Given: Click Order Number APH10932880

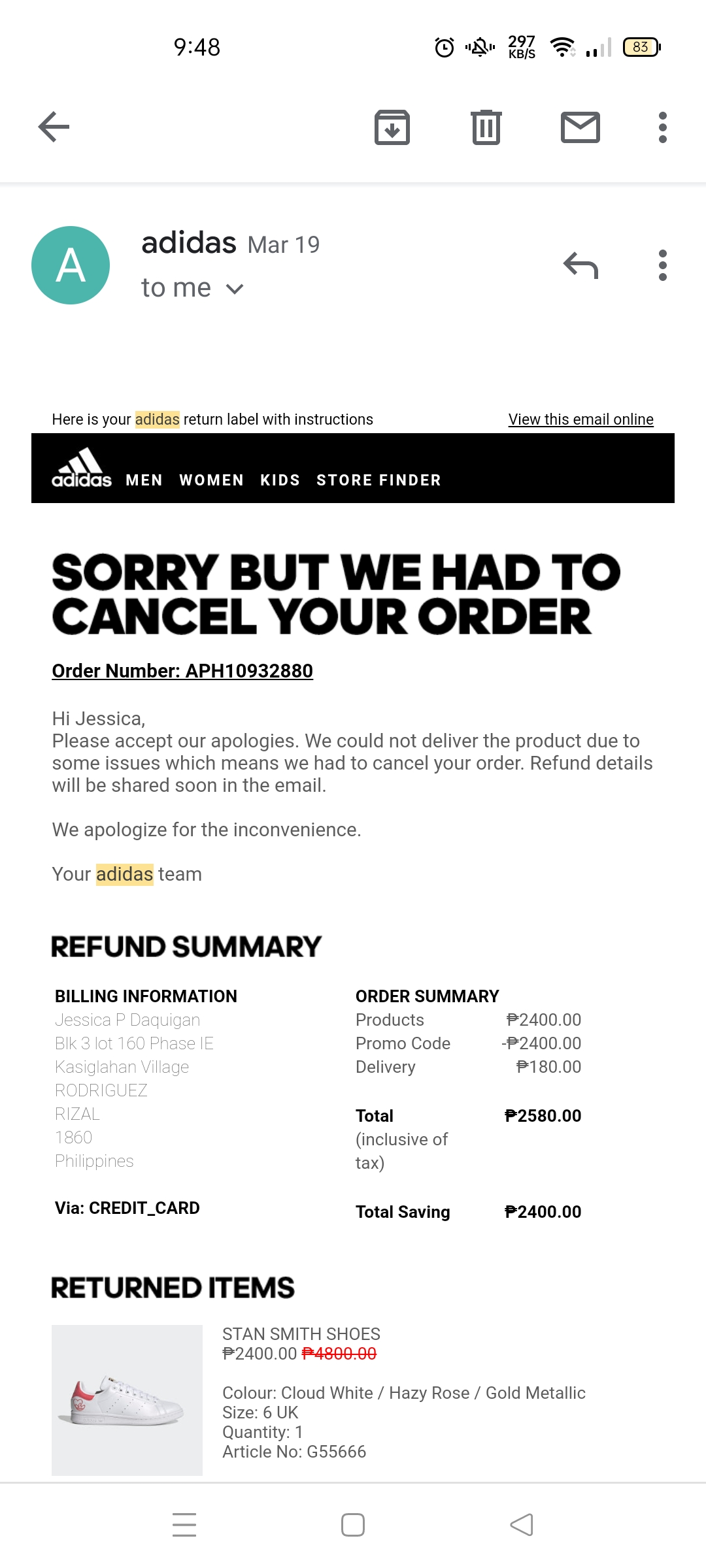Looking at the screenshot, I should click(182, 670).
